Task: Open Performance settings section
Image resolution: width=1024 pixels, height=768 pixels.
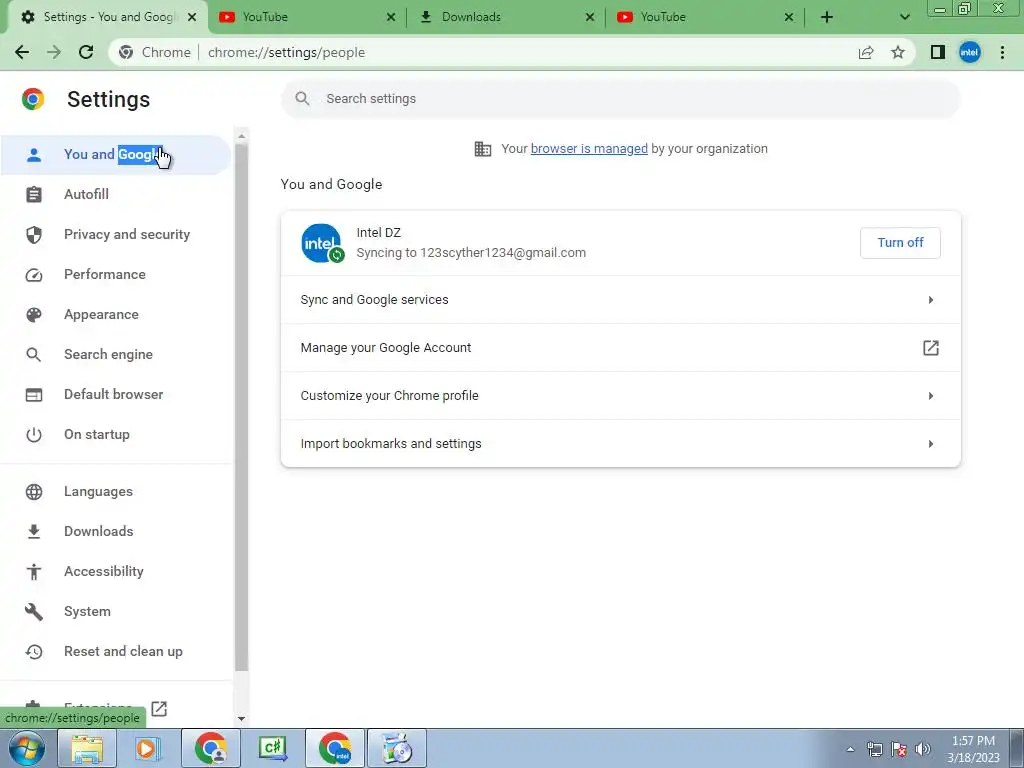Action: pos(116,274)
